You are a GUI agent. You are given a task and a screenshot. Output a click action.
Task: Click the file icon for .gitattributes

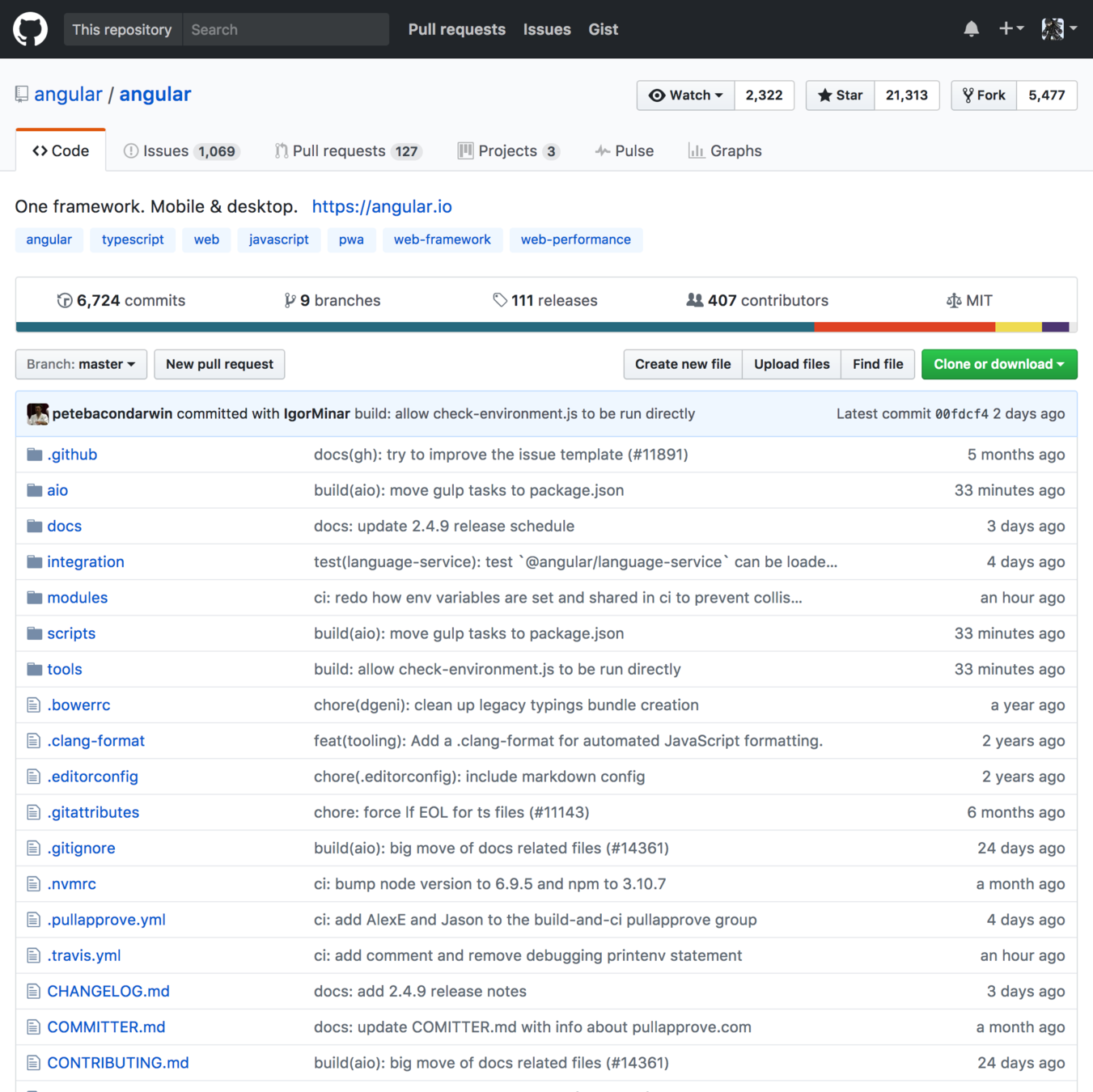pos(33,812)
